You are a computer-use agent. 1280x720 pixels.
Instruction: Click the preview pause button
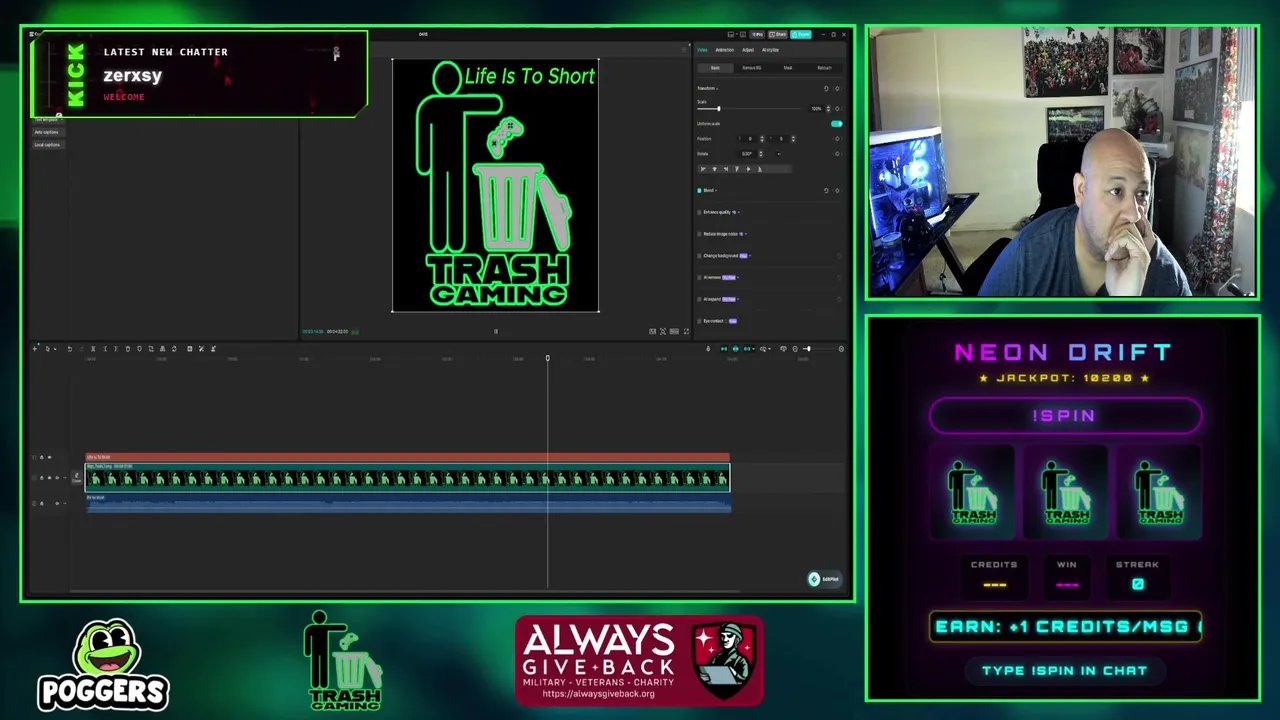tap(495, 332)
